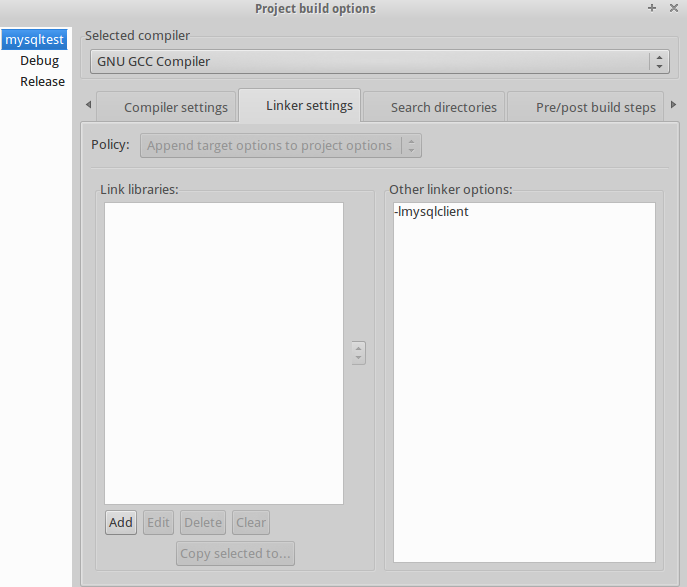
Task: Select the Release build target
Action: point(42,82)
